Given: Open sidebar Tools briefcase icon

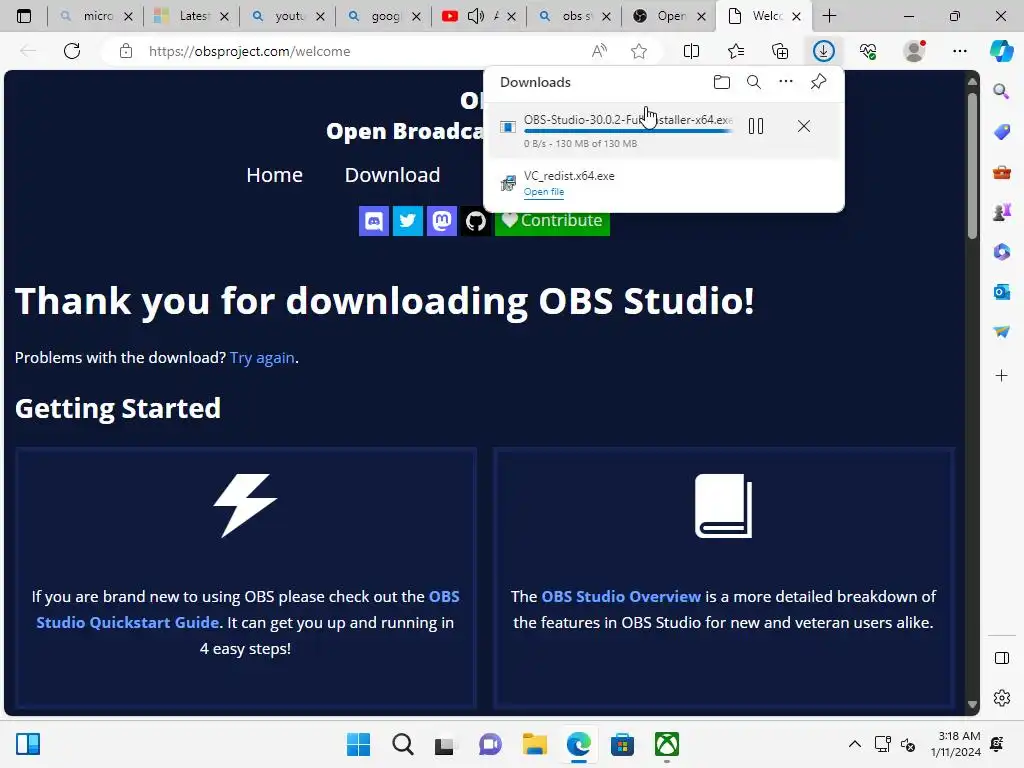Looking at the screenshot, I should click(1001, 172).
